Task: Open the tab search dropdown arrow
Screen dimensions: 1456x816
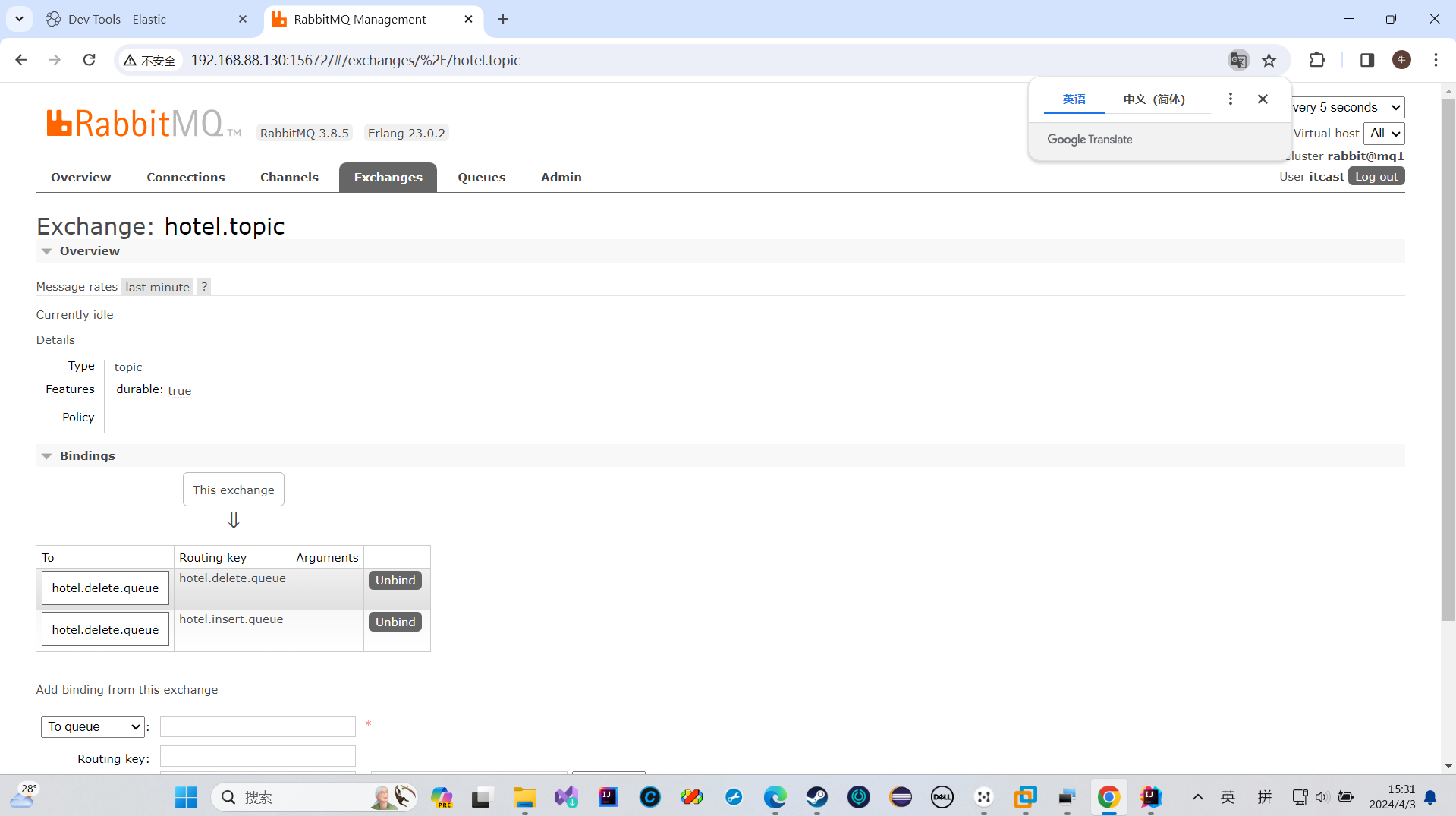Action: click(x=19, y=19)
